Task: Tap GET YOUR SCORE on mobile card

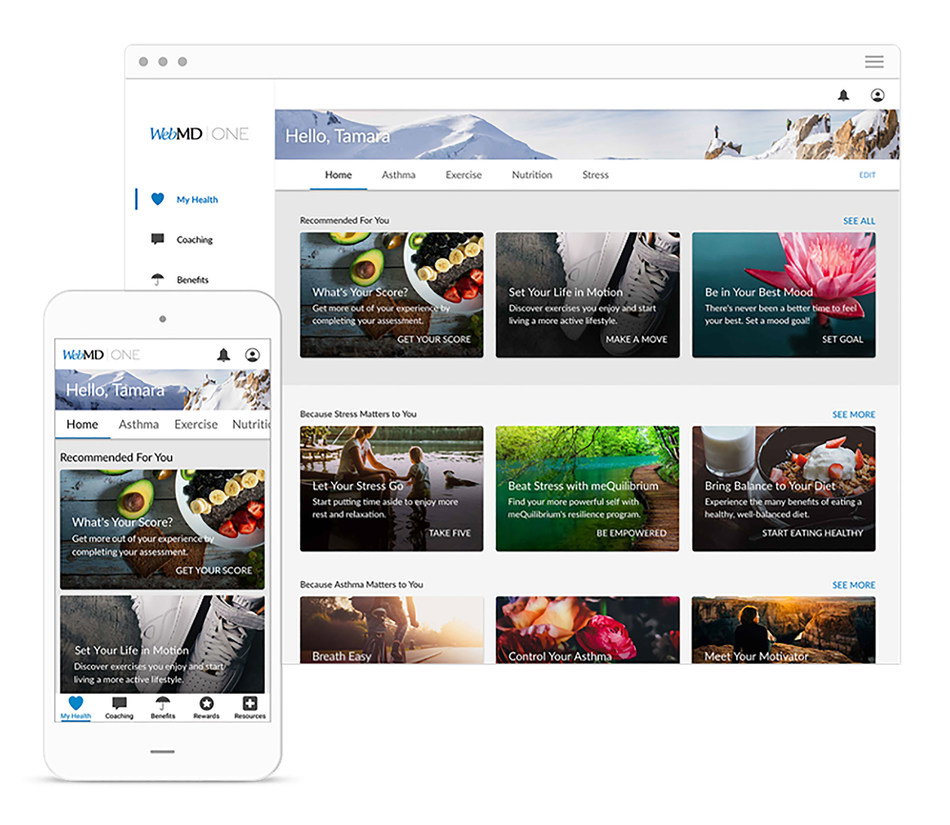Action: [214, 571]
